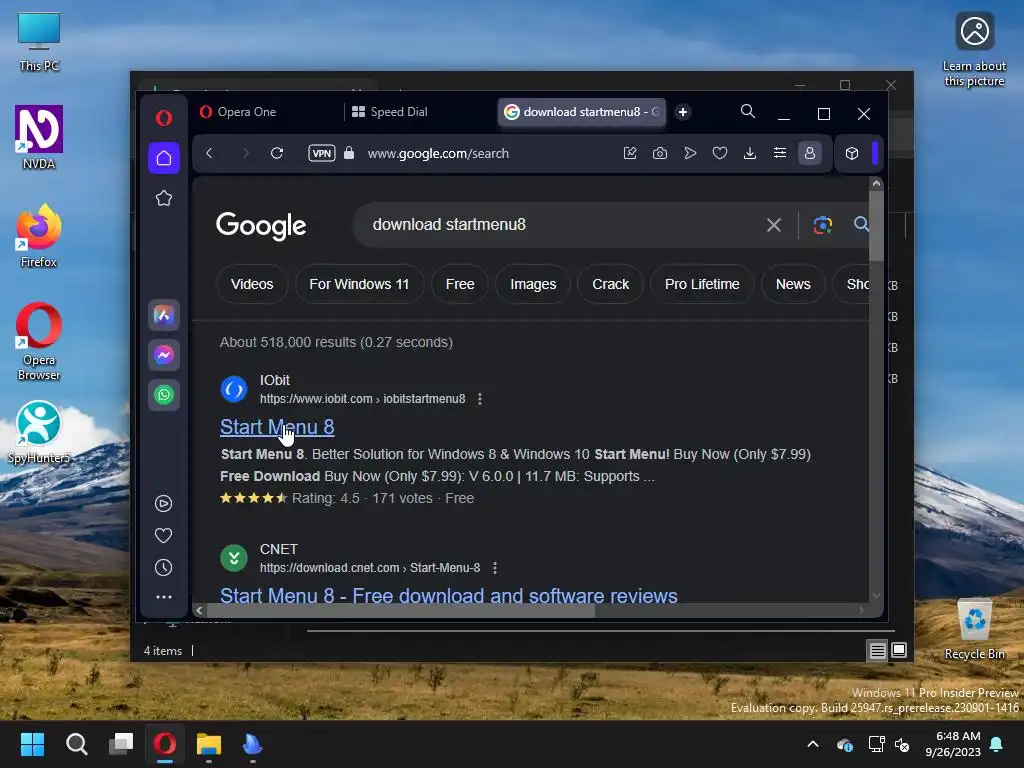The width and height of the screenshot is (1024, 768).
Task: View site info via padlock icon
Action: coord(349,153)
